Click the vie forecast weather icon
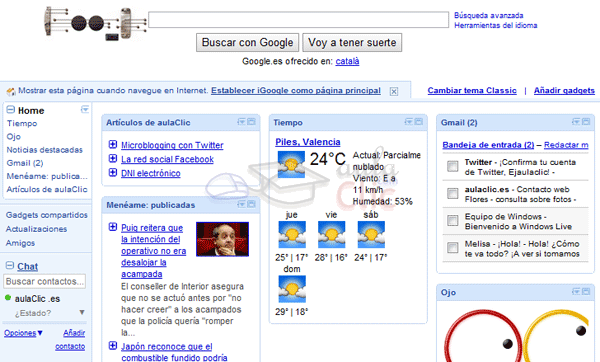The height and width of the screenshot is (362, 600). [332, 235]
